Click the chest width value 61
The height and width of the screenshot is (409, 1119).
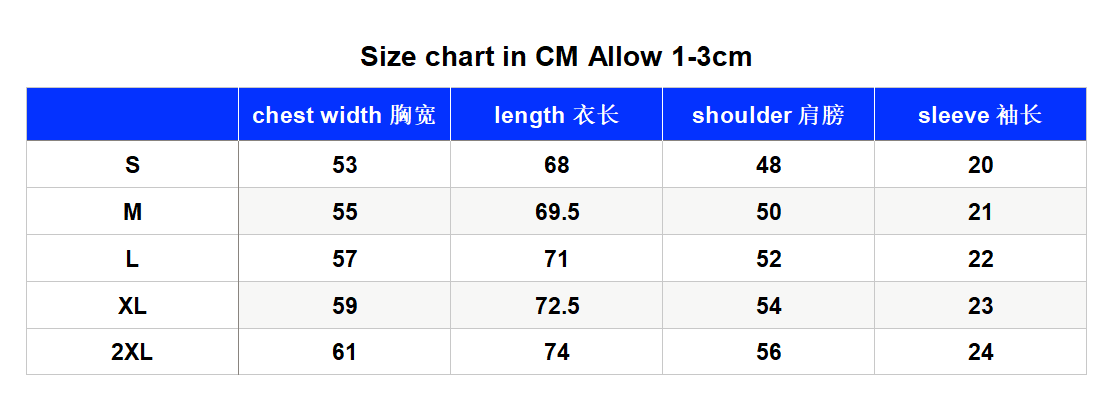(344, 352)
